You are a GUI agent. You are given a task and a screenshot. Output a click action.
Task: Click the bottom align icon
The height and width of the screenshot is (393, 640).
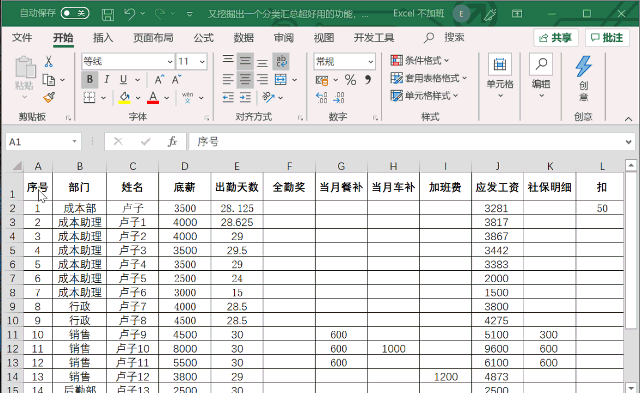(x=262, y=62)
